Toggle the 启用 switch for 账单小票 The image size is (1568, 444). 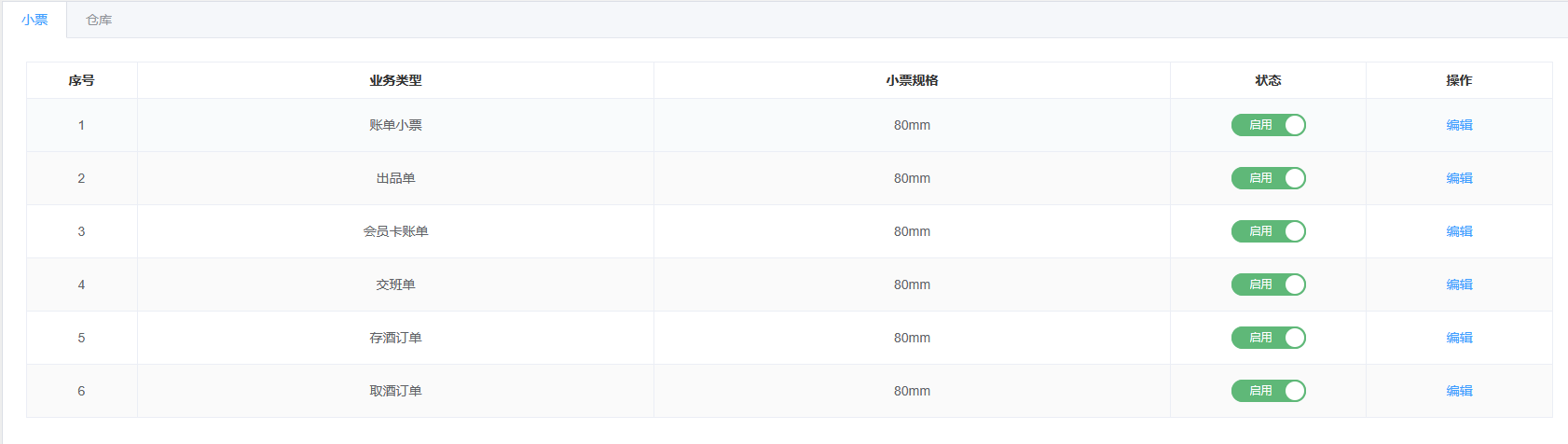click(1268, 125)
